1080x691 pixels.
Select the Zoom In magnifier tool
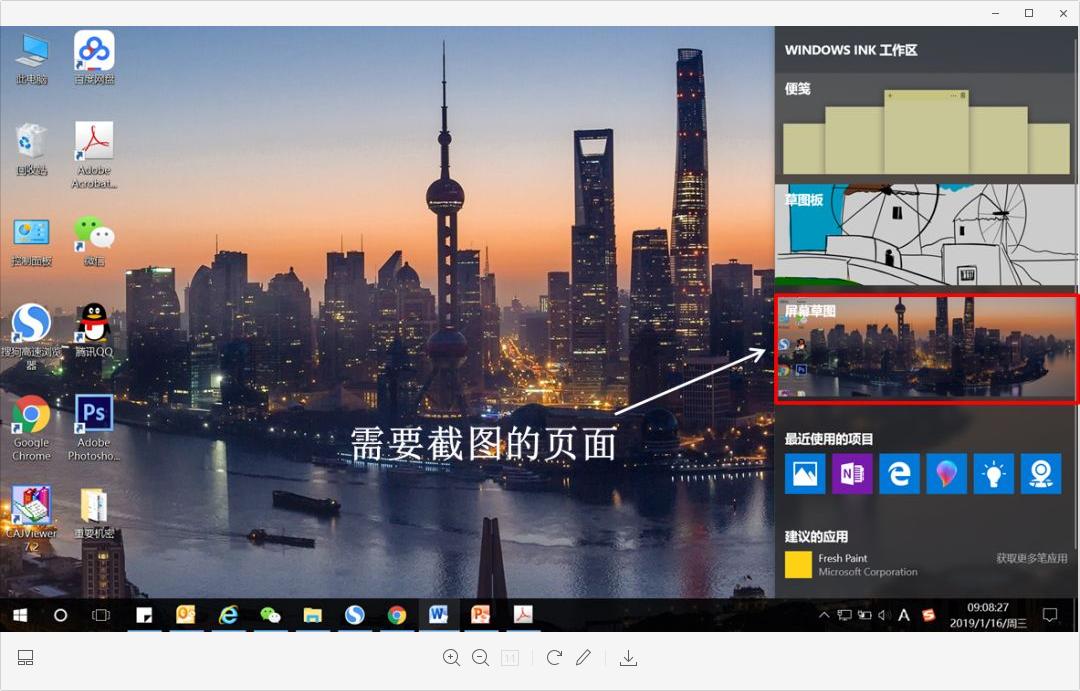451,658
